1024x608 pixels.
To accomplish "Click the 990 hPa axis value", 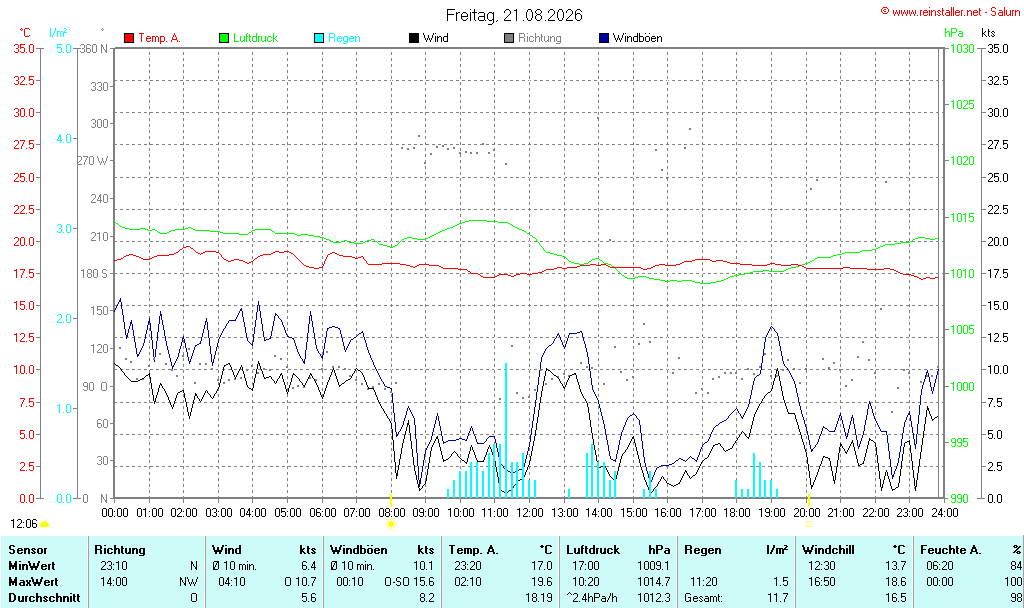I will (959, 498).
